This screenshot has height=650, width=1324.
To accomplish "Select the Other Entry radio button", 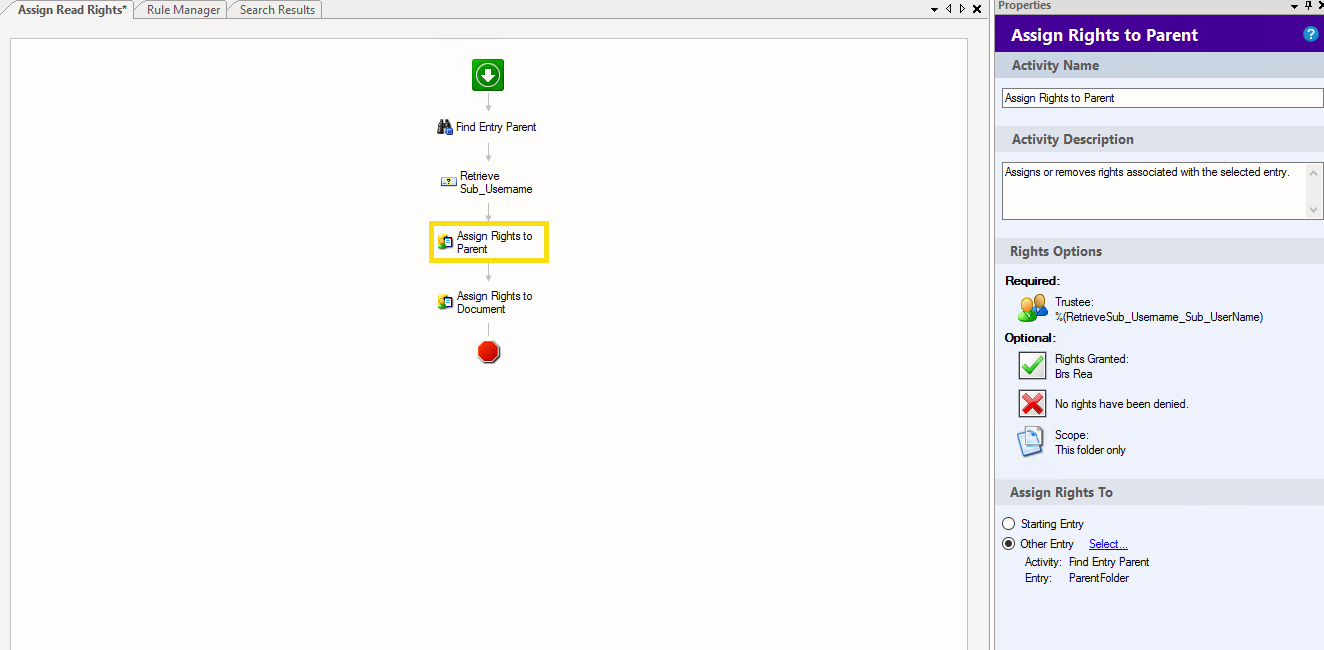I will (1008, 544).
